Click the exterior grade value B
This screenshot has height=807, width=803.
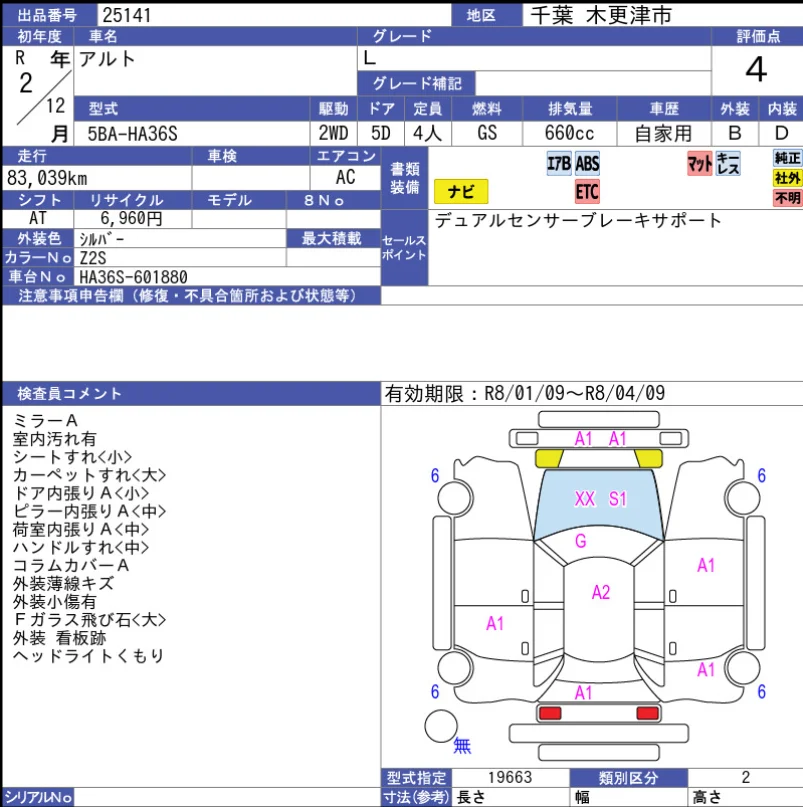point(735,133)
